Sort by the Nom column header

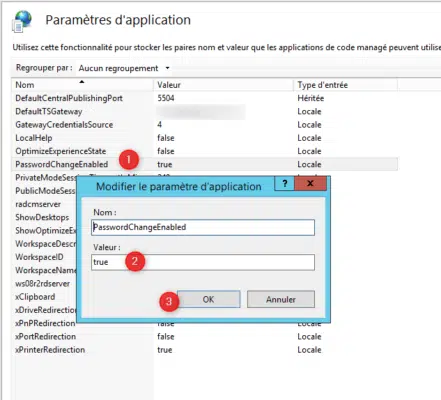(x=83, y=85)
